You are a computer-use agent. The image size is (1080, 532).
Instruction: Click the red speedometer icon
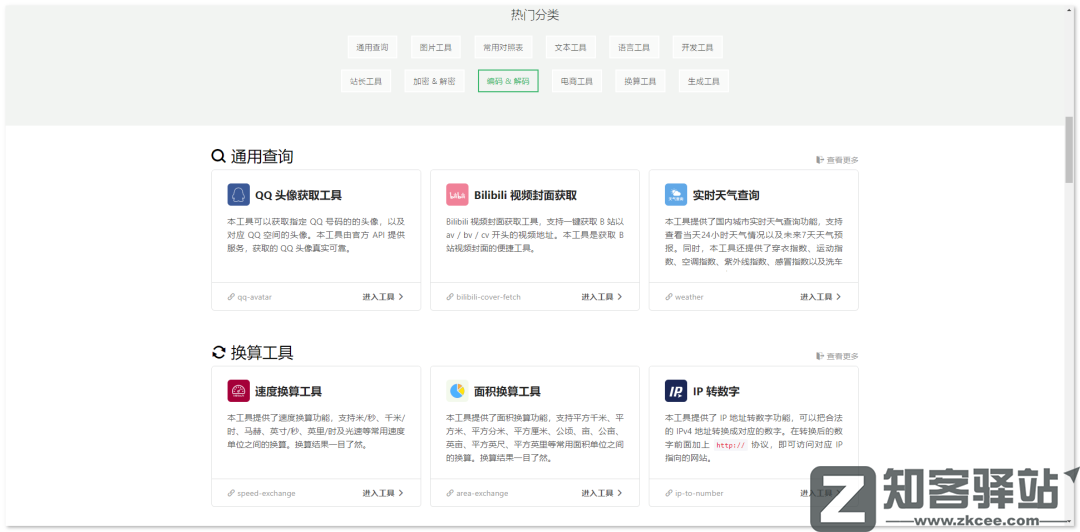pyautogui.click(x=238, y=391)
